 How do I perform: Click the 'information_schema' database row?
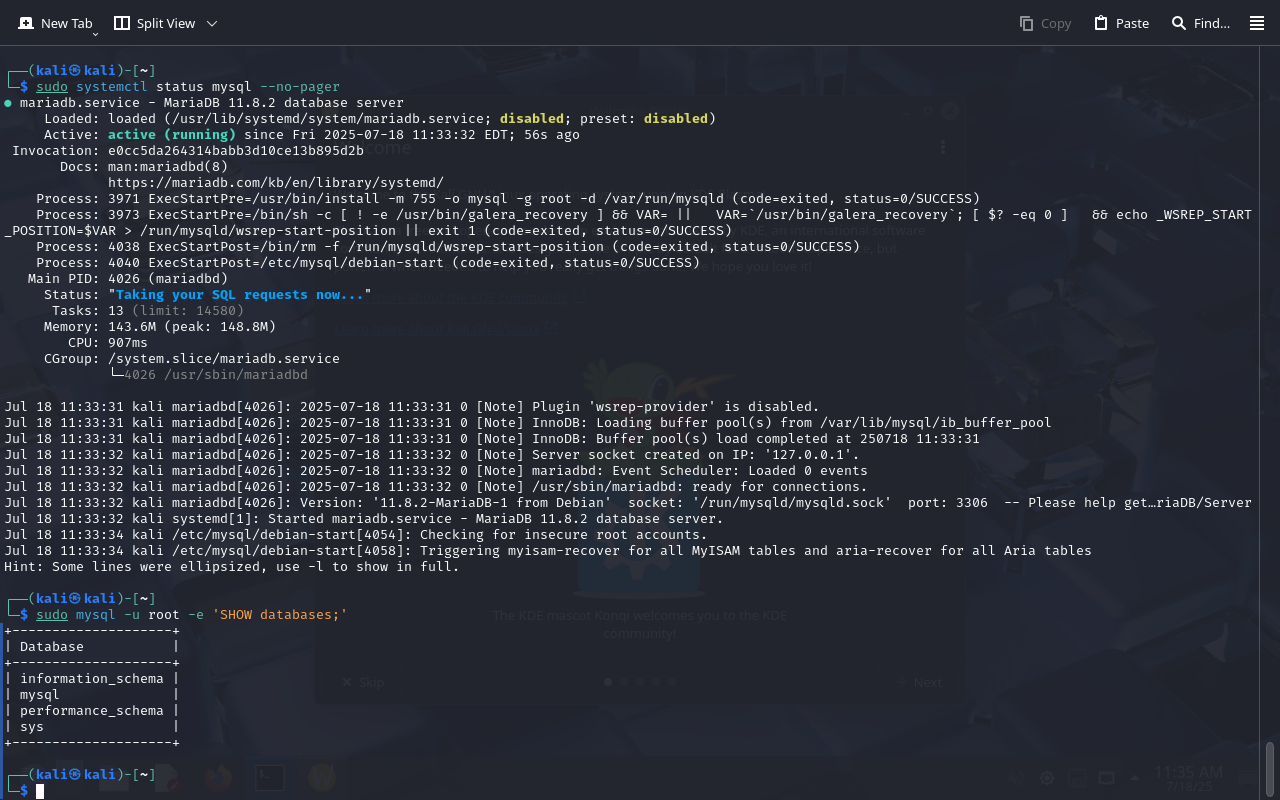coord(92,679)
